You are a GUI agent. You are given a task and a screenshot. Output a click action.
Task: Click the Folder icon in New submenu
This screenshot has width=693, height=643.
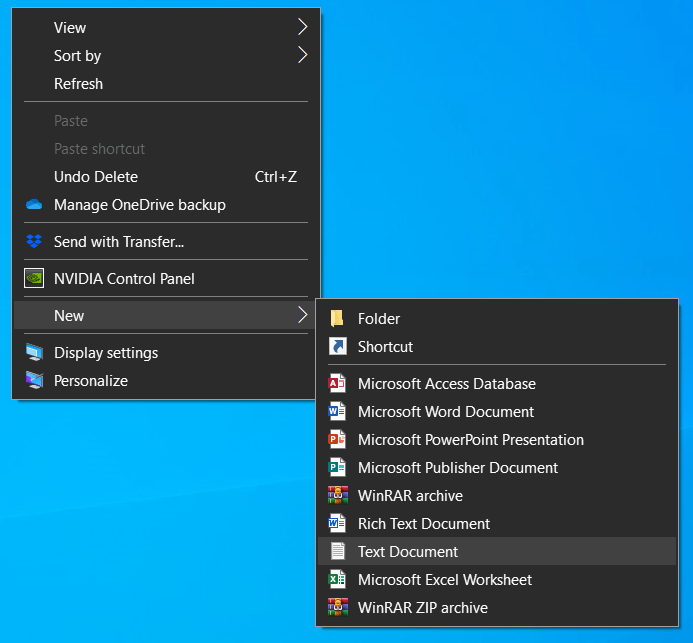[x=337, y=319]
